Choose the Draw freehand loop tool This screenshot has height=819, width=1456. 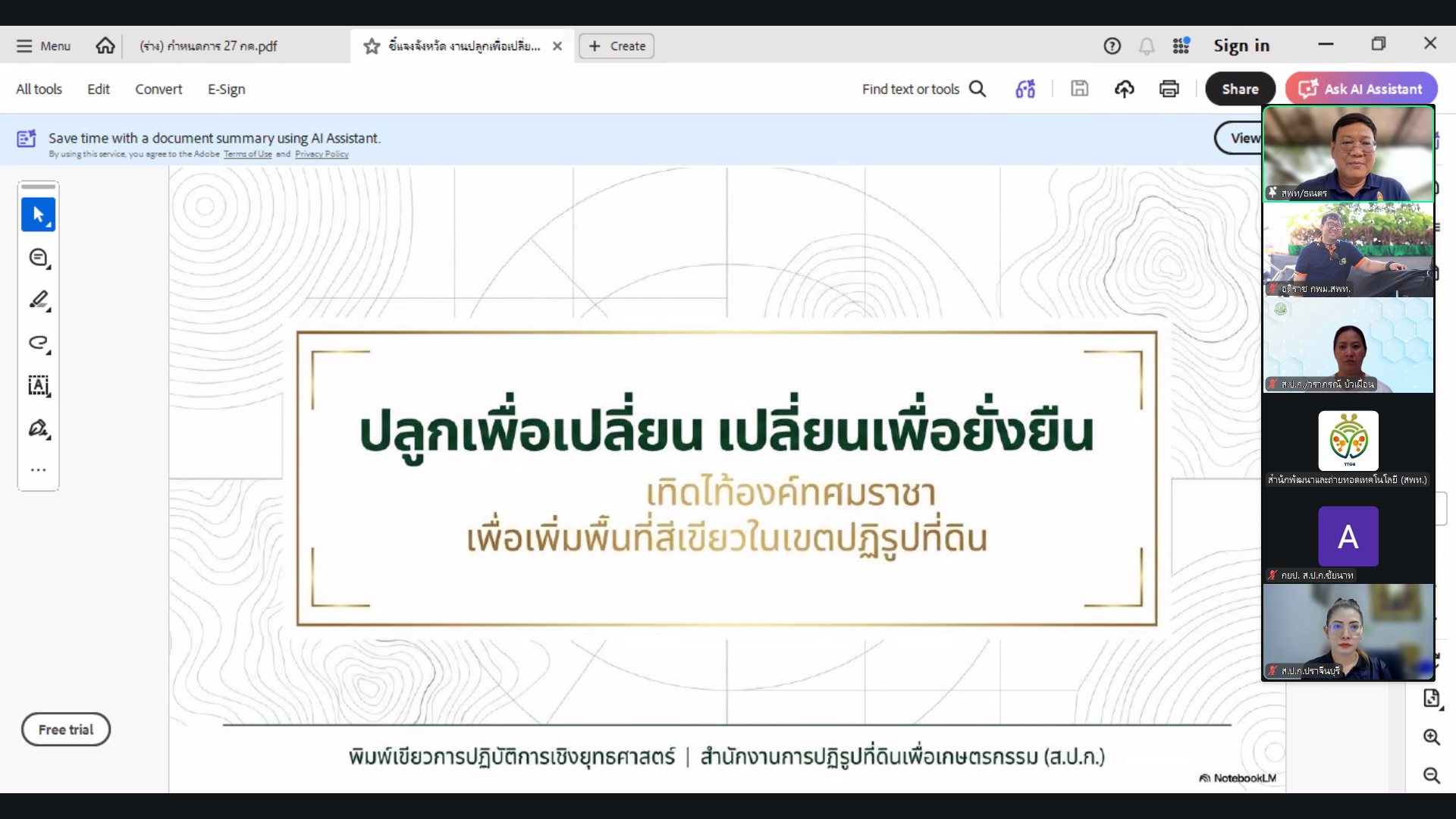[x=39, y=343]
